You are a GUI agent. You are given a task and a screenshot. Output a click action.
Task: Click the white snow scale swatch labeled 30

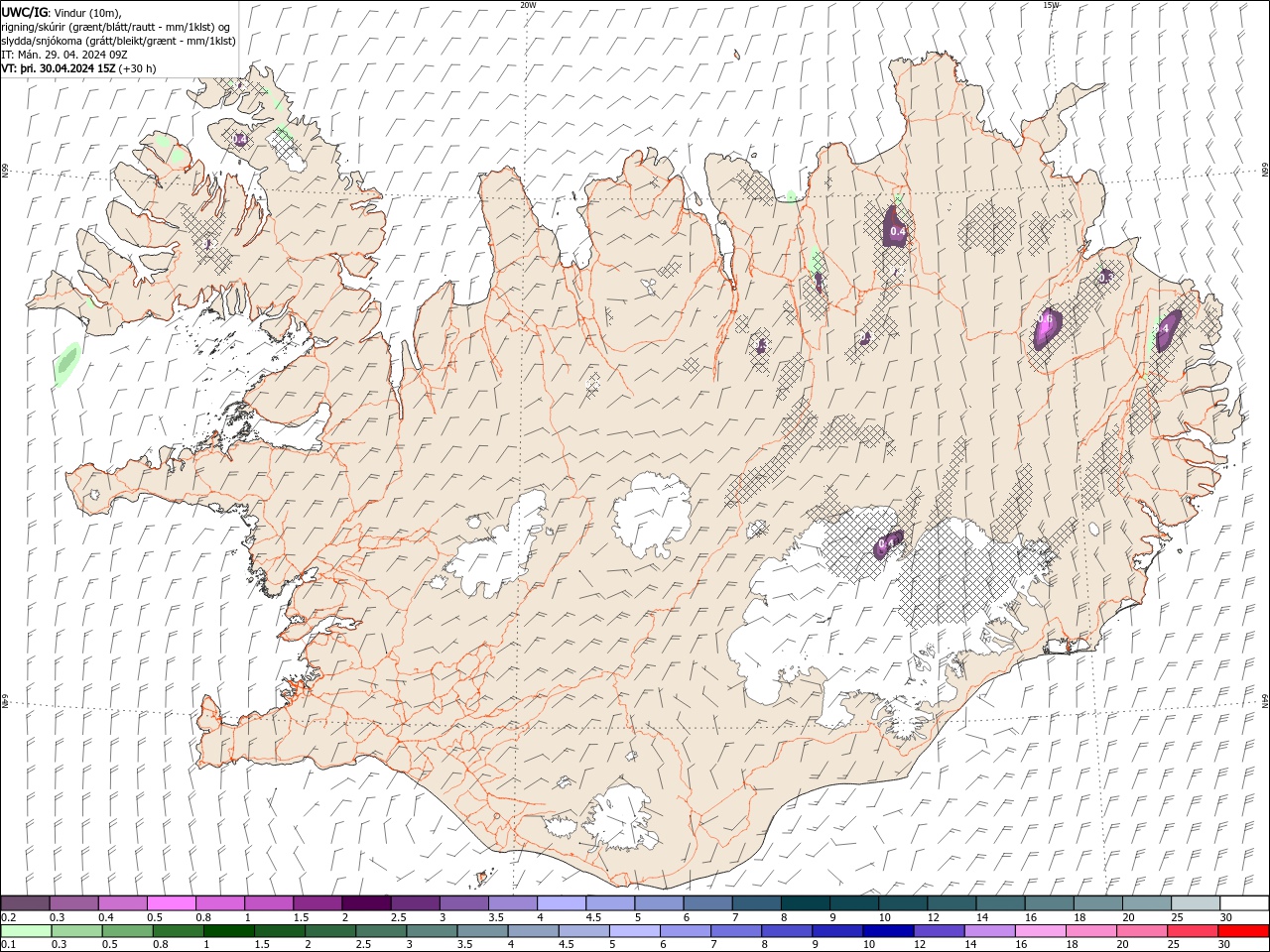point(1243,903)
